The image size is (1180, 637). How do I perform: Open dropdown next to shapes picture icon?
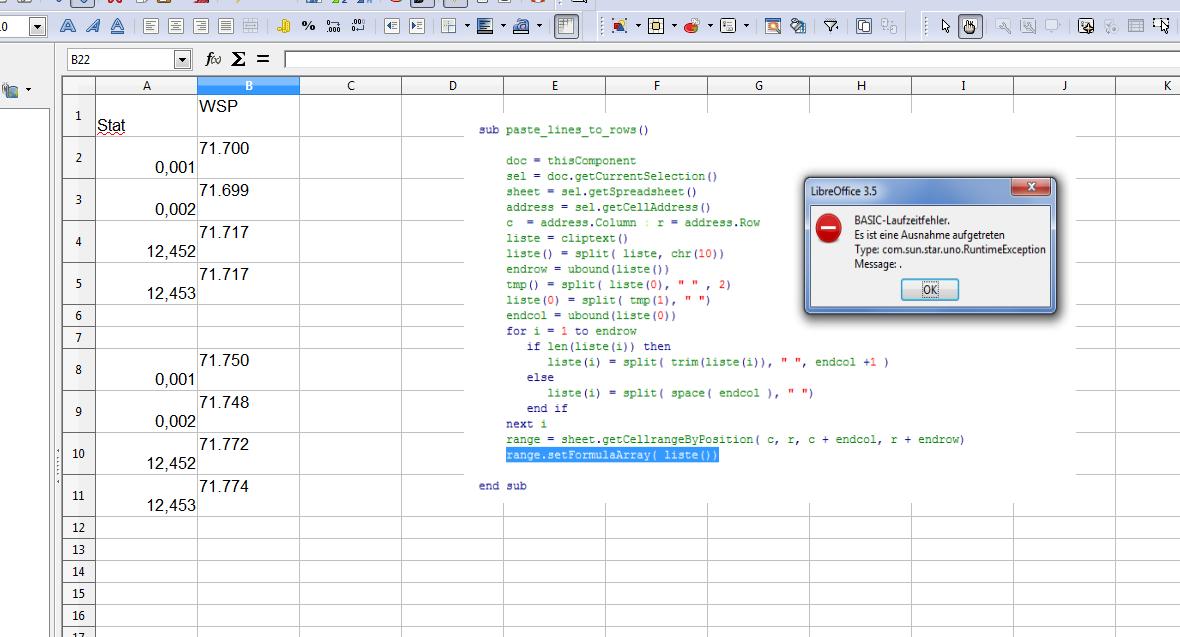click(x=638, y=26)
